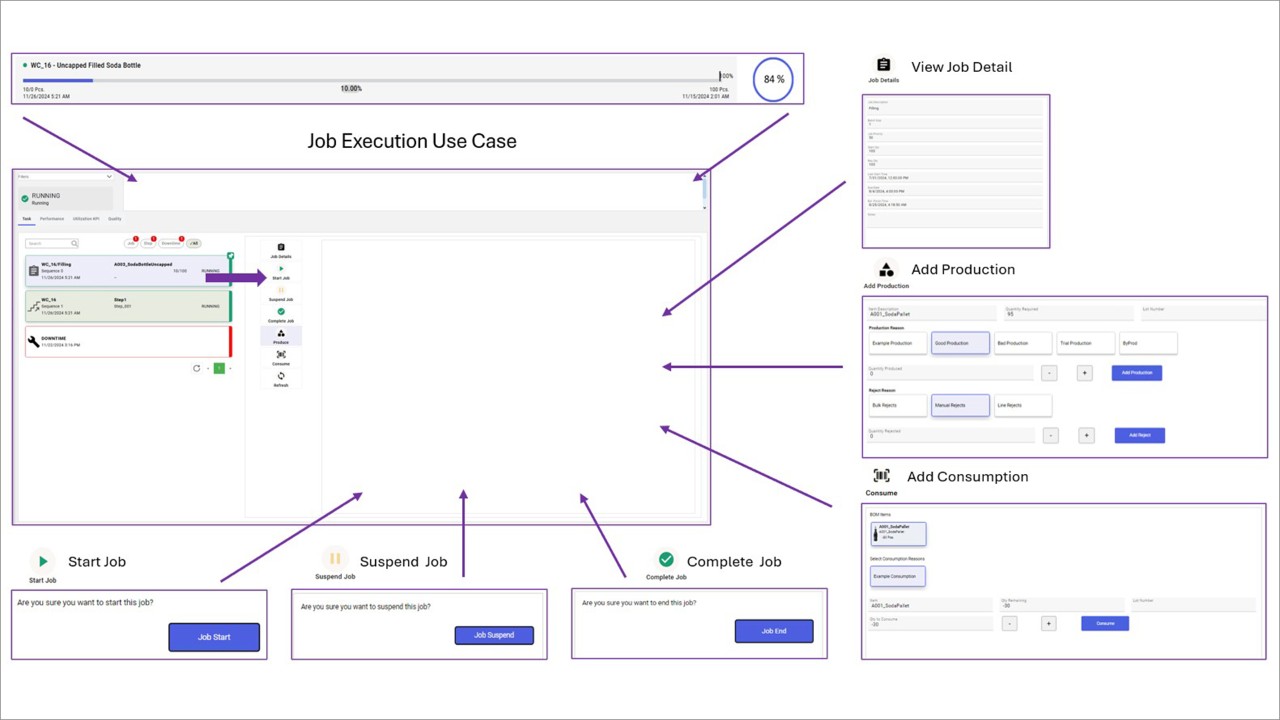Click the reload icon below the task list
The height and width of the screenshot is (720, 1280).
click(198, 368)
